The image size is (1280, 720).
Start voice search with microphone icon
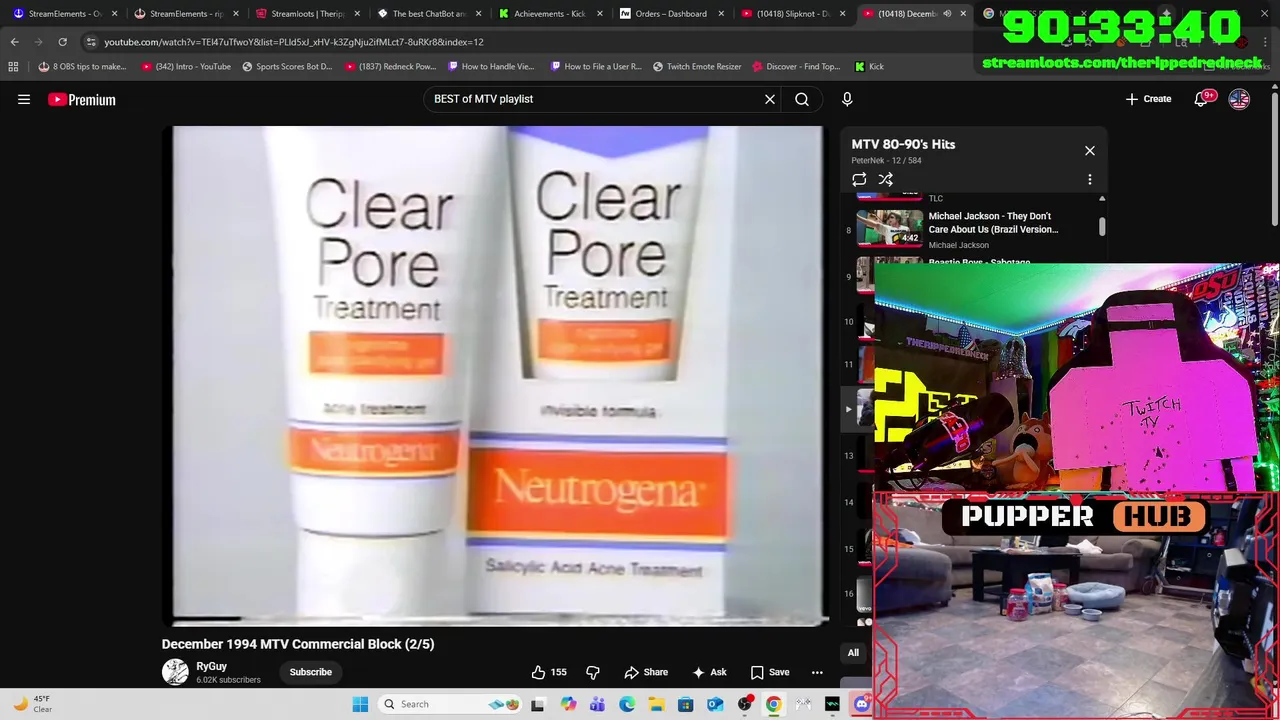[847, 99]
